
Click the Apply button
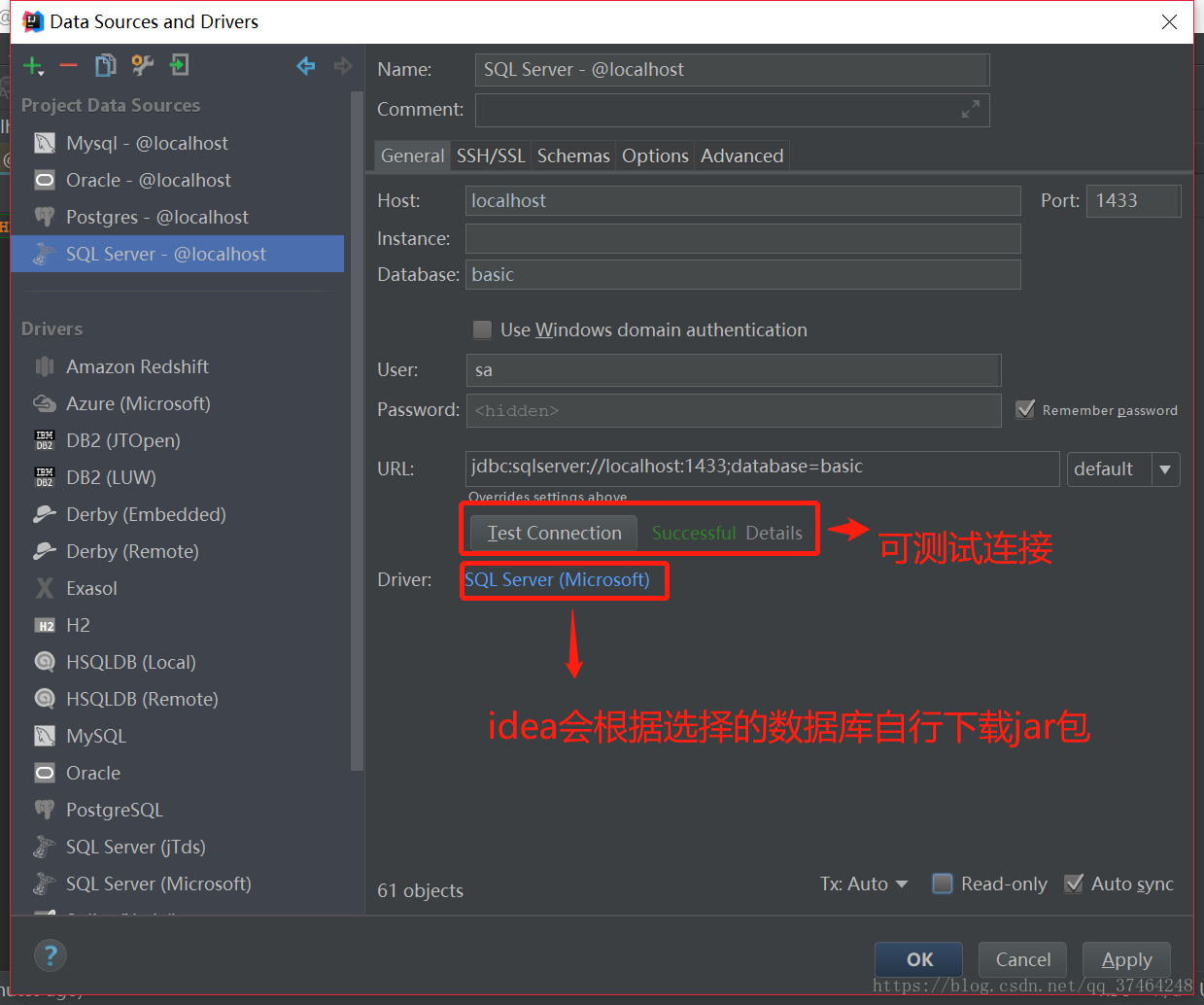pyautogui.click(x=1126, y=959)
